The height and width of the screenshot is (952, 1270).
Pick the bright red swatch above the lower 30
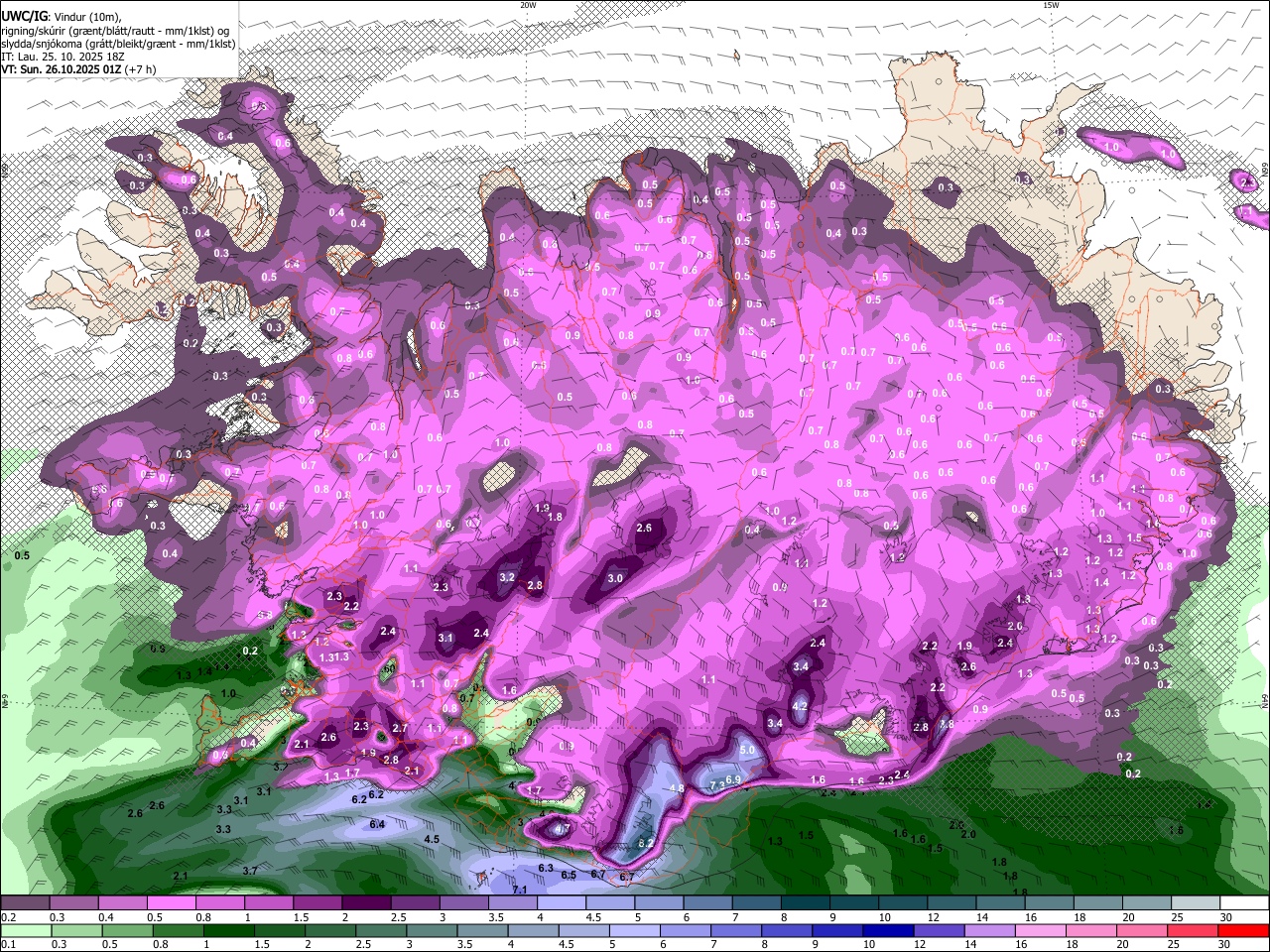click(1245, 930)
